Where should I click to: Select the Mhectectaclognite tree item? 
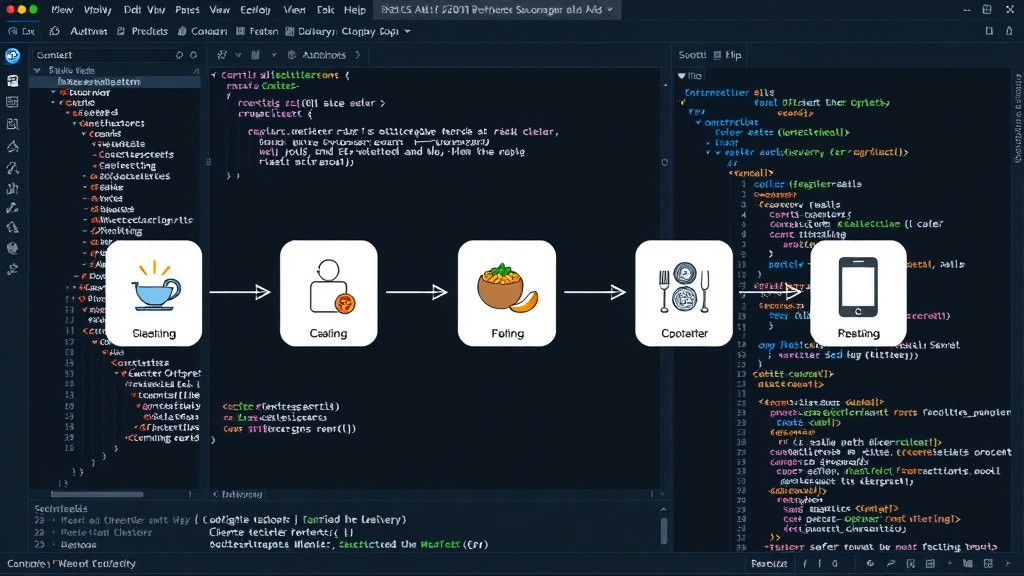tap(146, 220)
